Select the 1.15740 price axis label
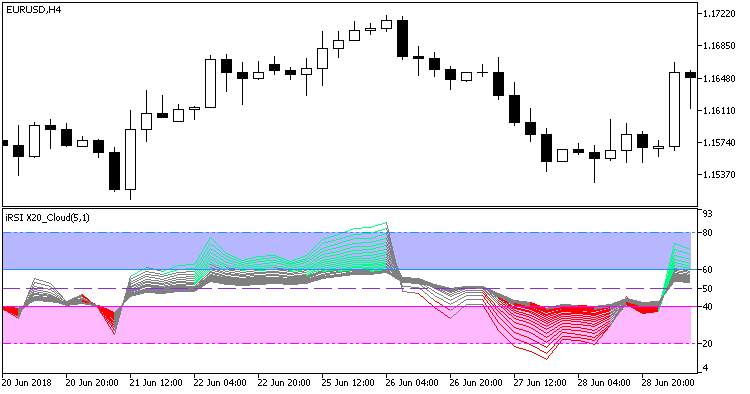Image resolution: width=750 pixels, height=394 pixels. pyautogui.click(x=718, y=142)
